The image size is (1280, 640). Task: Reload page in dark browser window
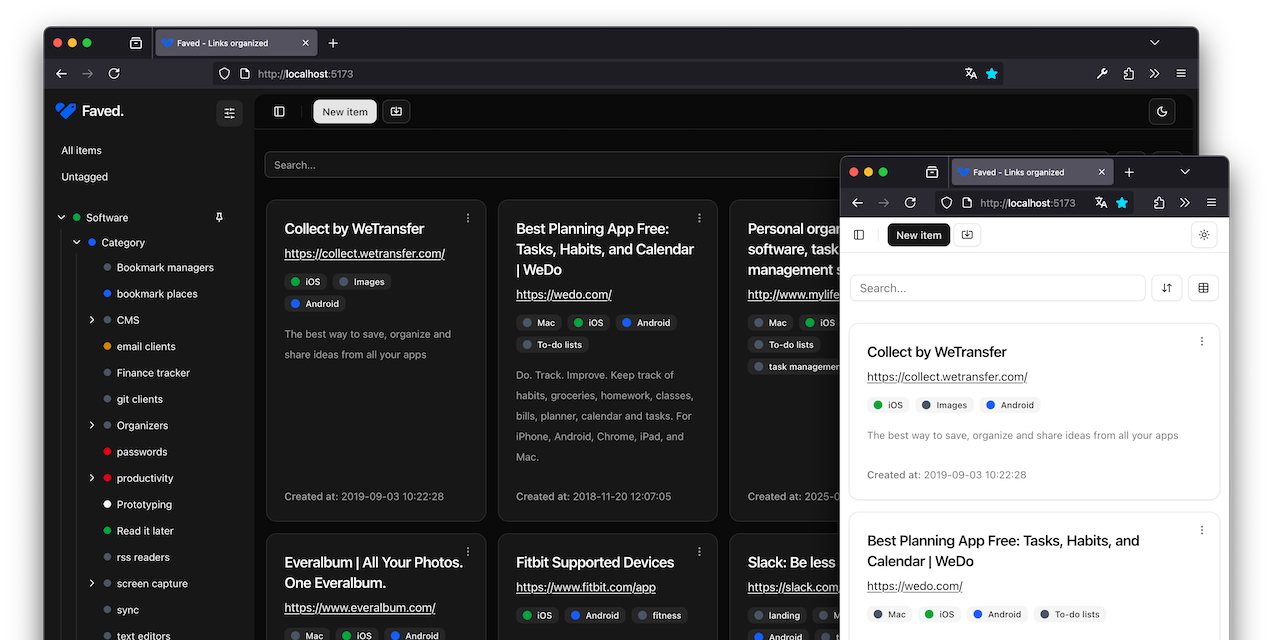114,74
